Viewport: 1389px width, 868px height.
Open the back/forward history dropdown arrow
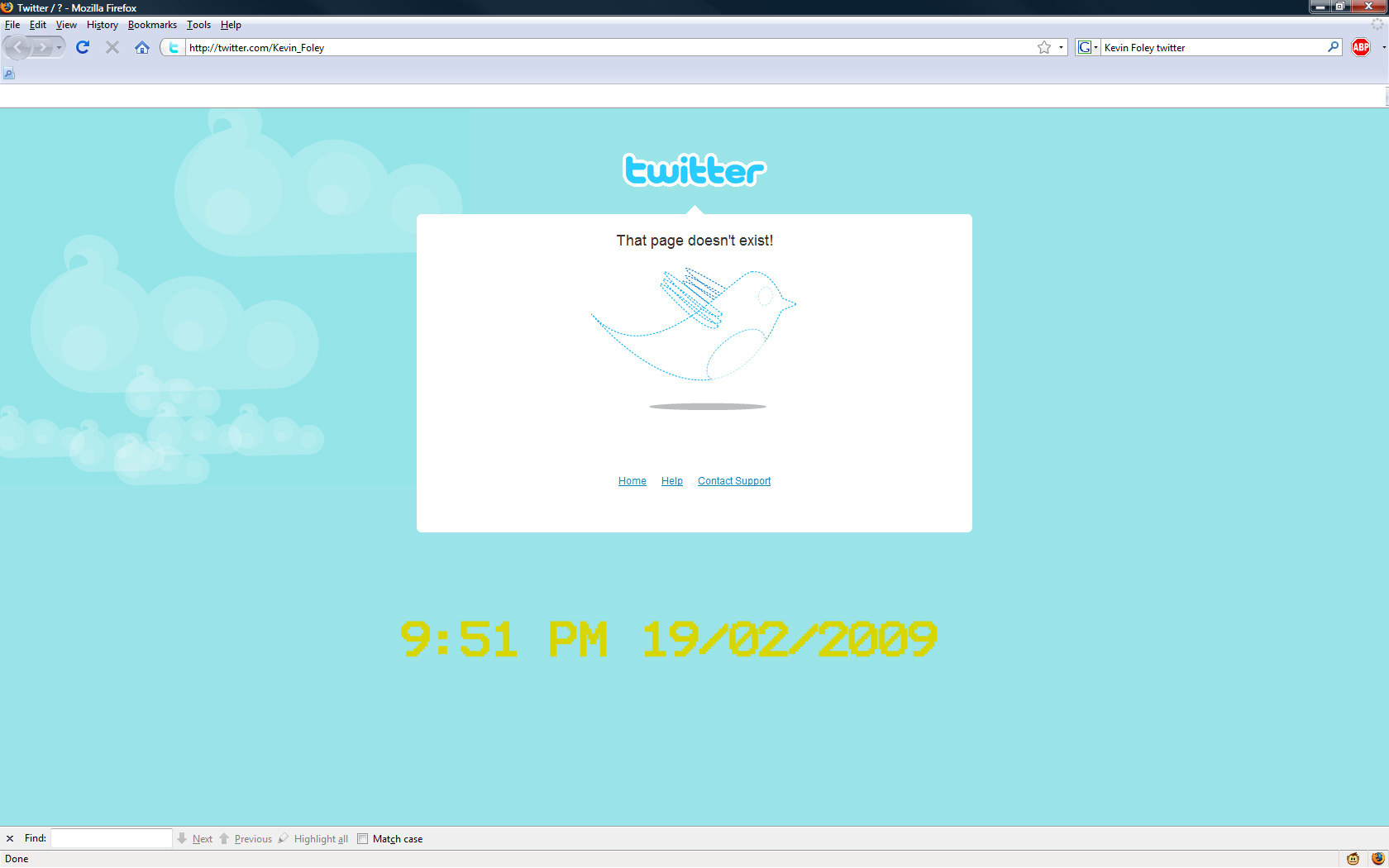59,47
